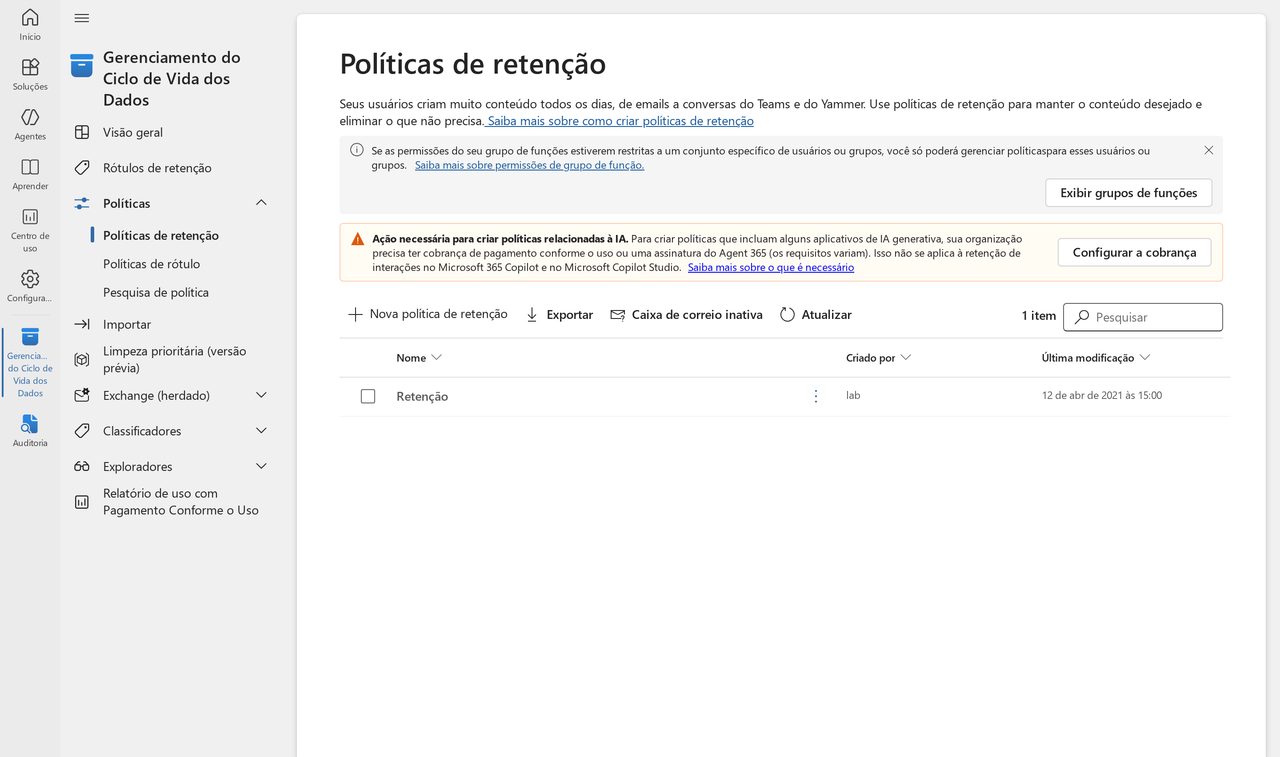
Task: Expand the Classificadores chevron
Action: point(261,431)
